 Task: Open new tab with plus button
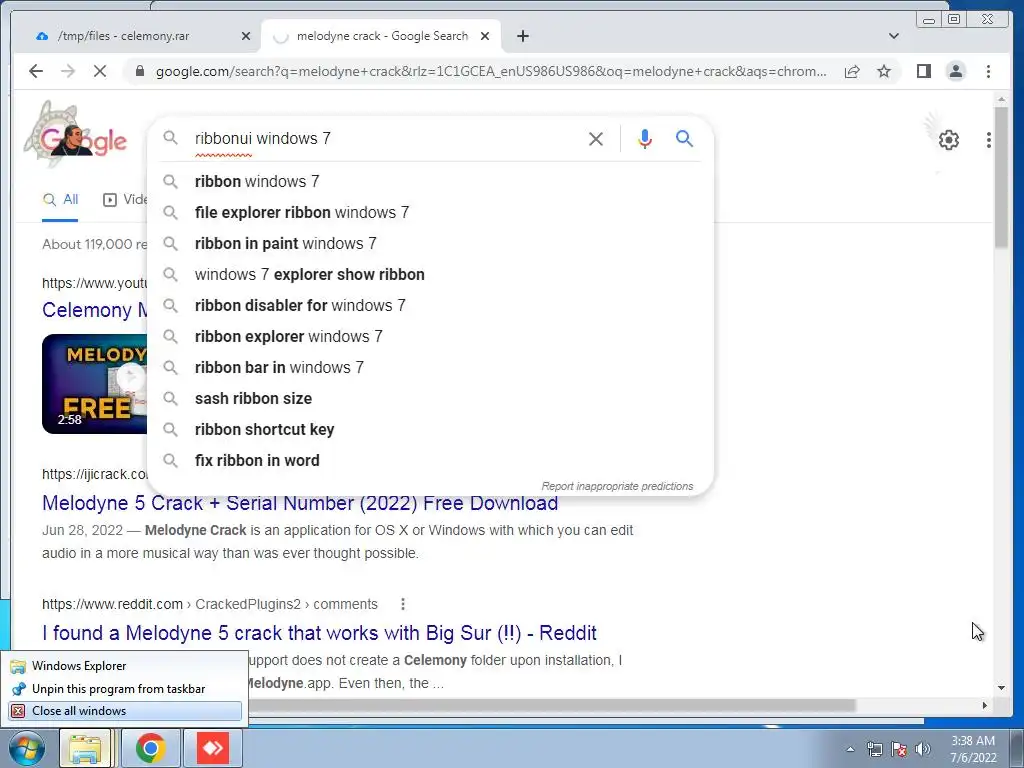(x=522, y=36)
